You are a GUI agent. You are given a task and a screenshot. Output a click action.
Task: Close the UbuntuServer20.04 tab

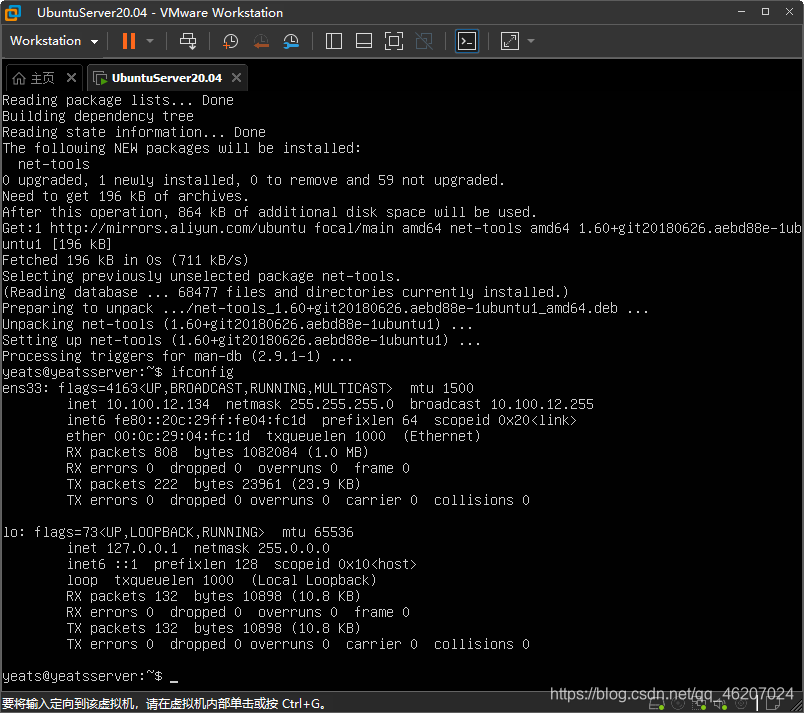236,77
